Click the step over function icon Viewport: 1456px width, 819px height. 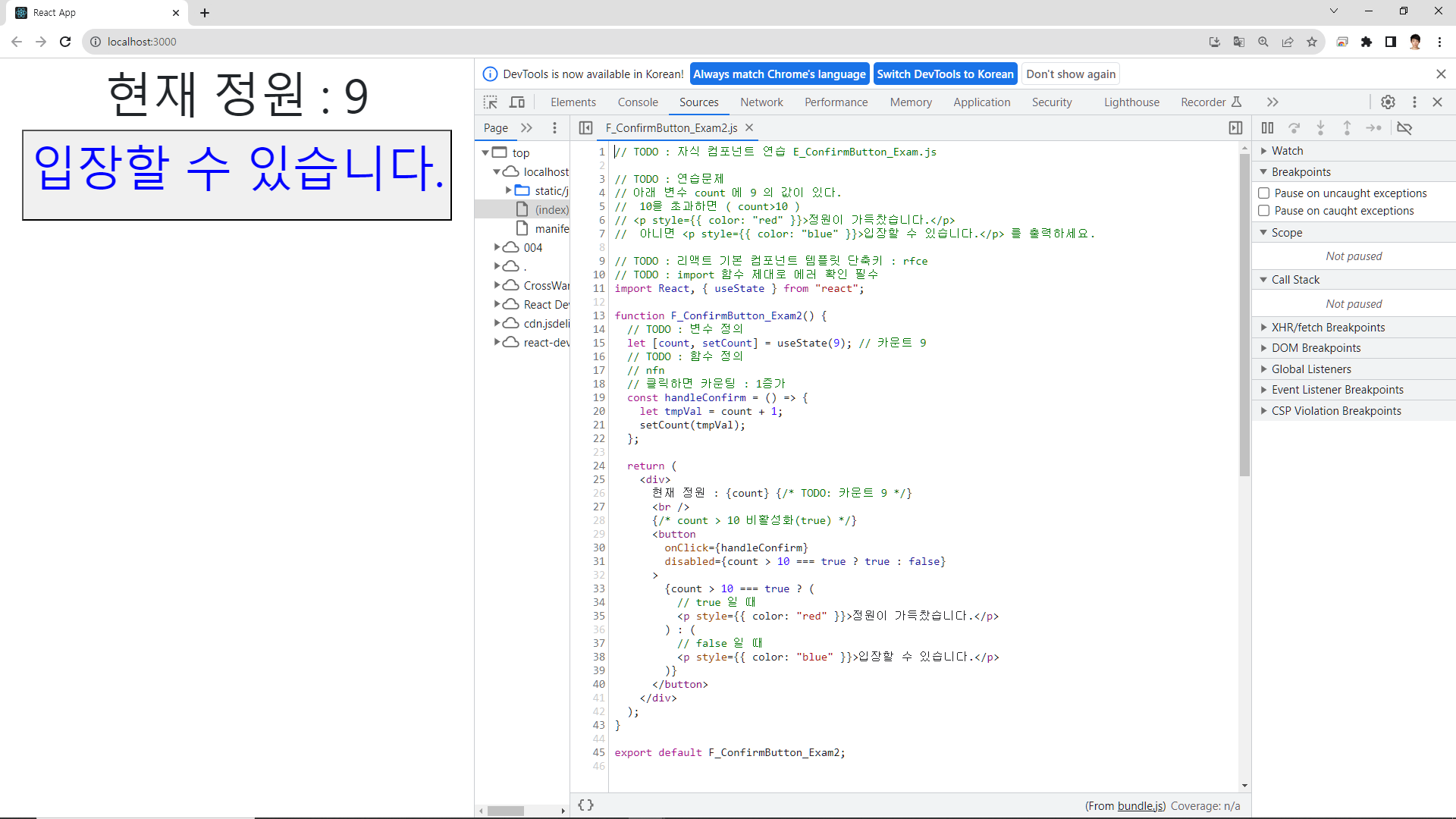click(x=1294, y=128)
